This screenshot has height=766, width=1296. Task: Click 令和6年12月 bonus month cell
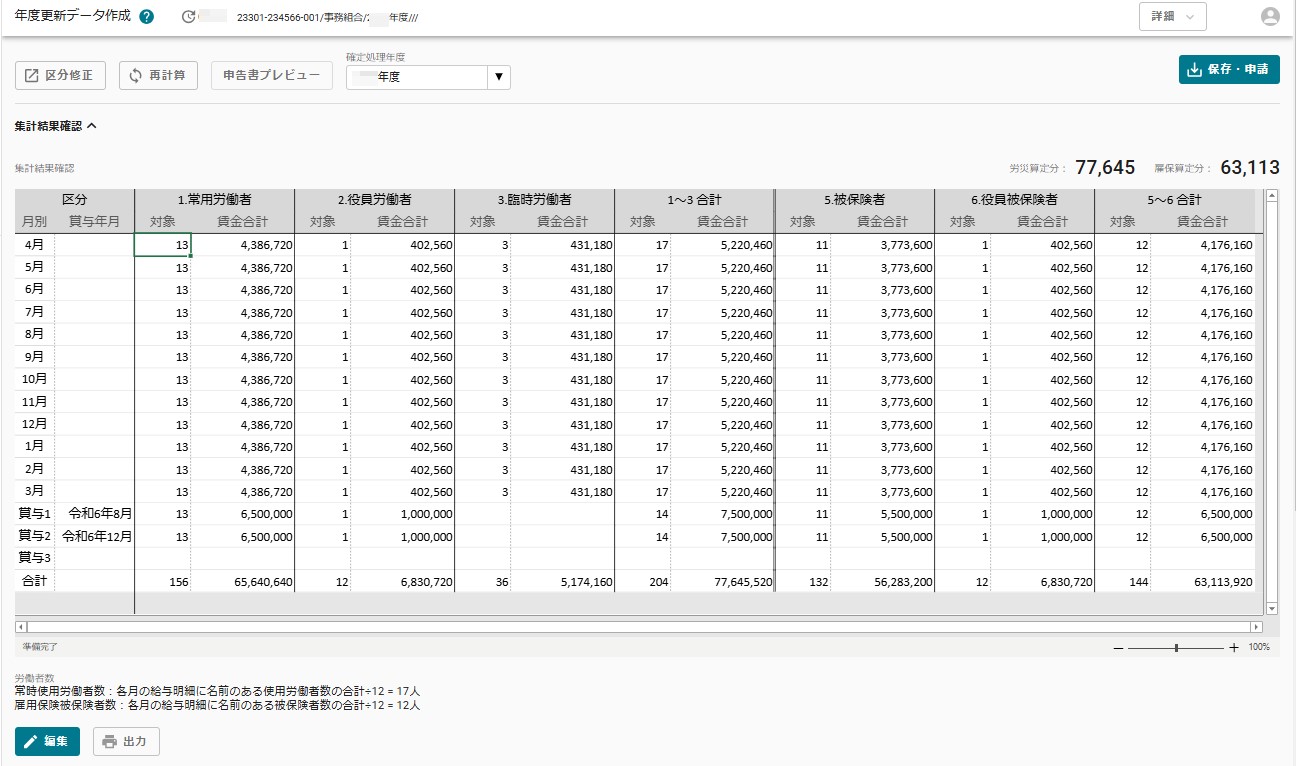tap(95, 536)
